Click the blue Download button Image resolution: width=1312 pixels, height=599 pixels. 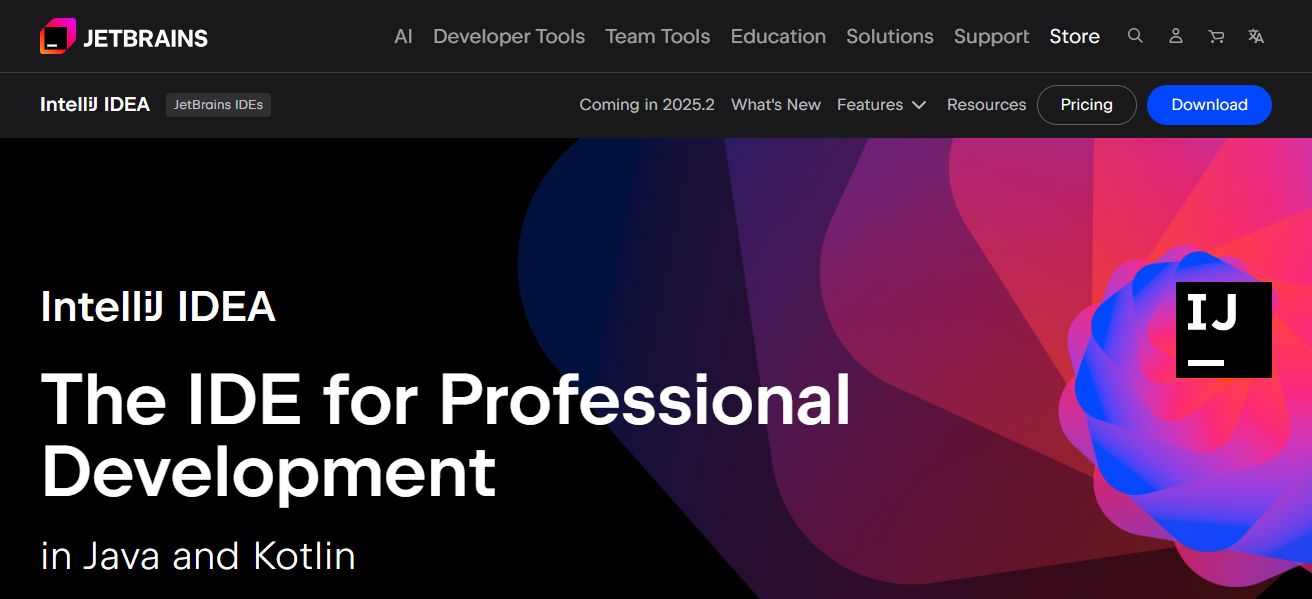[x=1209, y=104]
